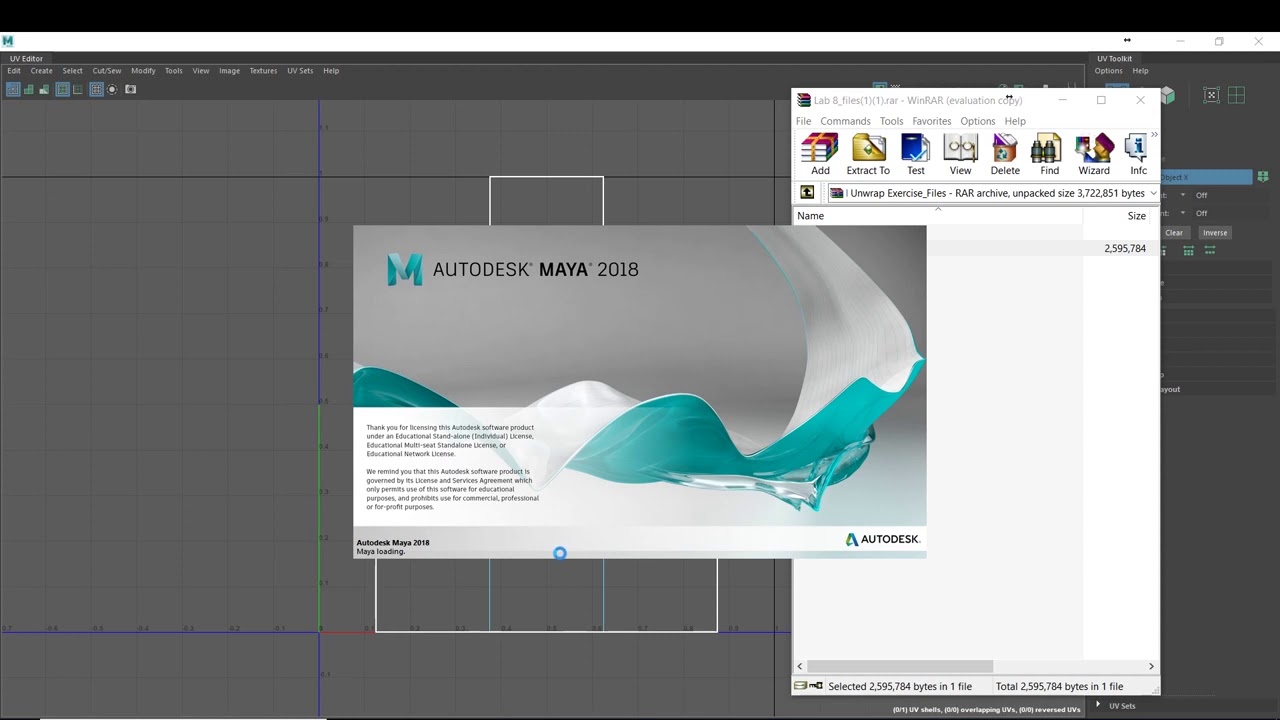Image resolution: width=1280 pixels, height=720 pixels.
Task: Click the Find icon in WinRAR toolbar
Action: click(x=1049, y=154)
